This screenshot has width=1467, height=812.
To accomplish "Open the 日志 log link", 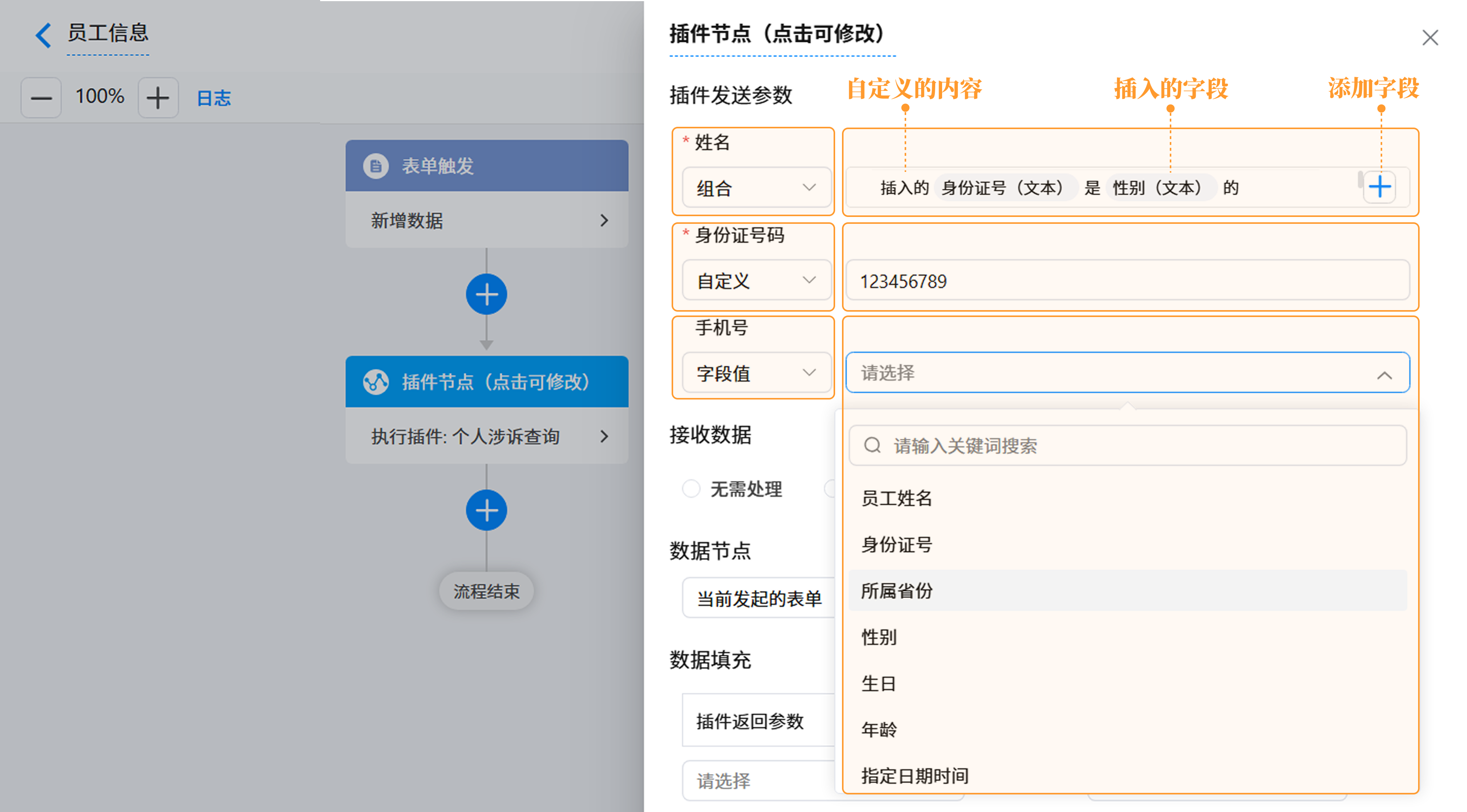I will (214, 98).
